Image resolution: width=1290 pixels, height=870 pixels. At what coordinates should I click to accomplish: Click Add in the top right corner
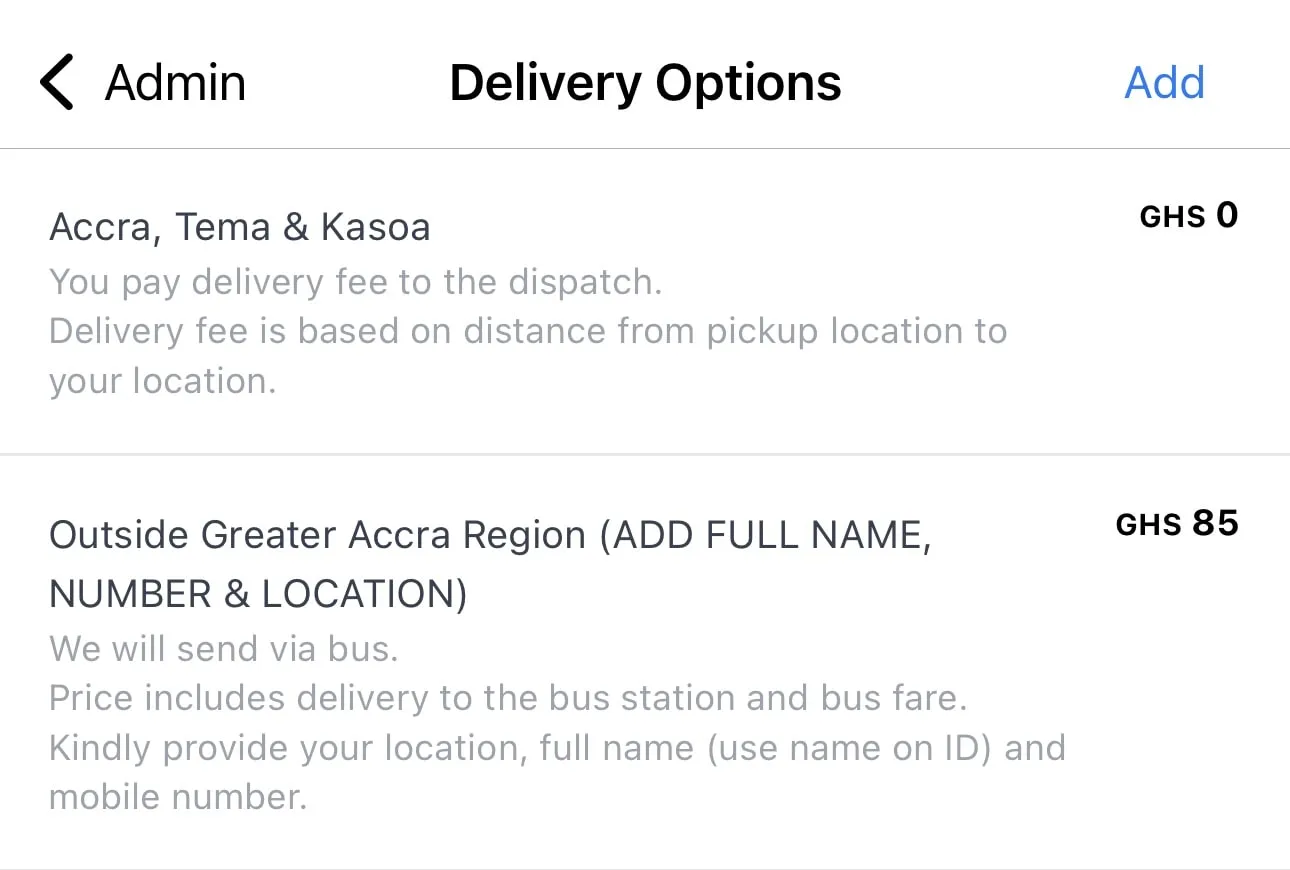[1163, 83]
